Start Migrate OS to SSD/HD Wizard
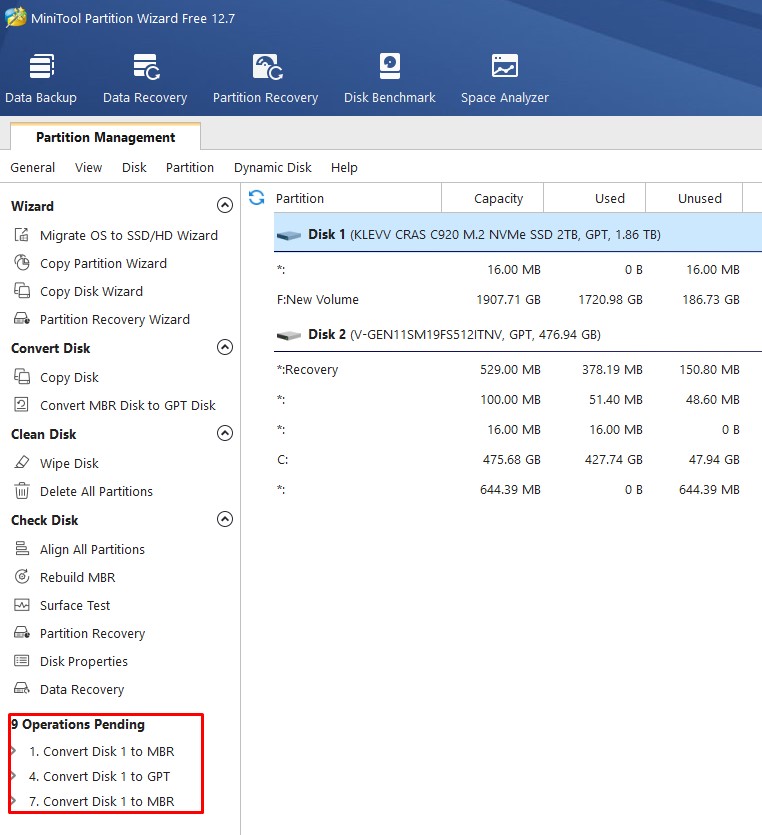Image resolution: width=762 pixels, height=835 pixels. [x=129, y=235]
